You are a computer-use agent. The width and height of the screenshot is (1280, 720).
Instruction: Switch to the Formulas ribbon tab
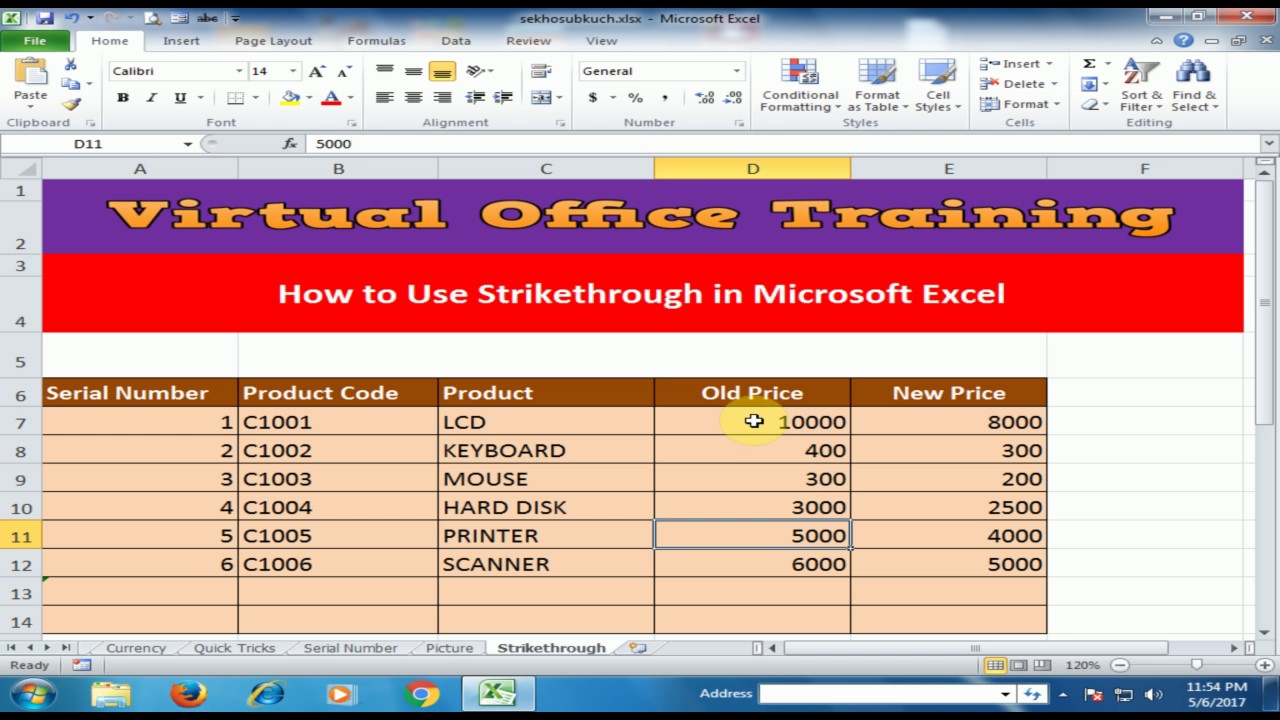pyautogui.click(x=376, y=41)
